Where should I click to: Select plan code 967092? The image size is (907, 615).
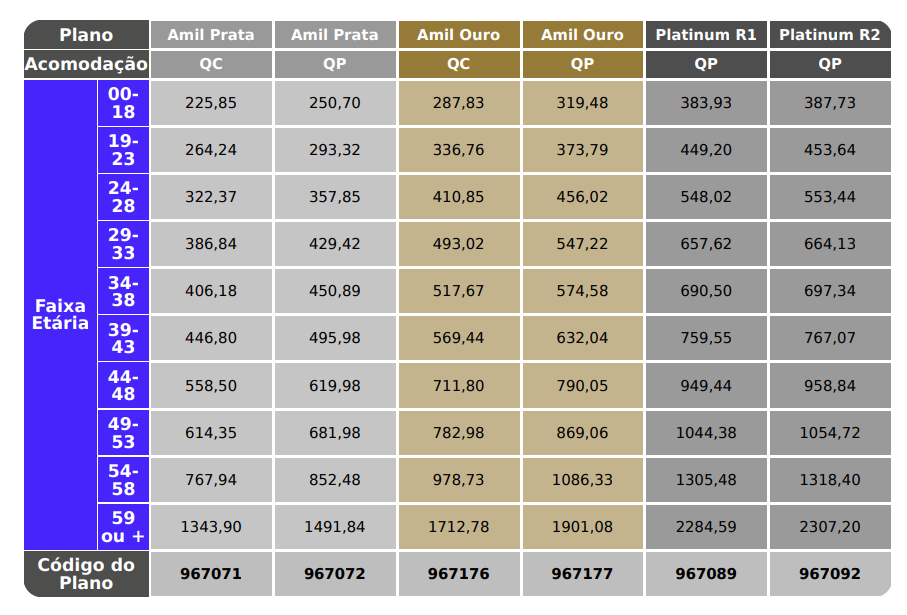(x=829, y=574)
